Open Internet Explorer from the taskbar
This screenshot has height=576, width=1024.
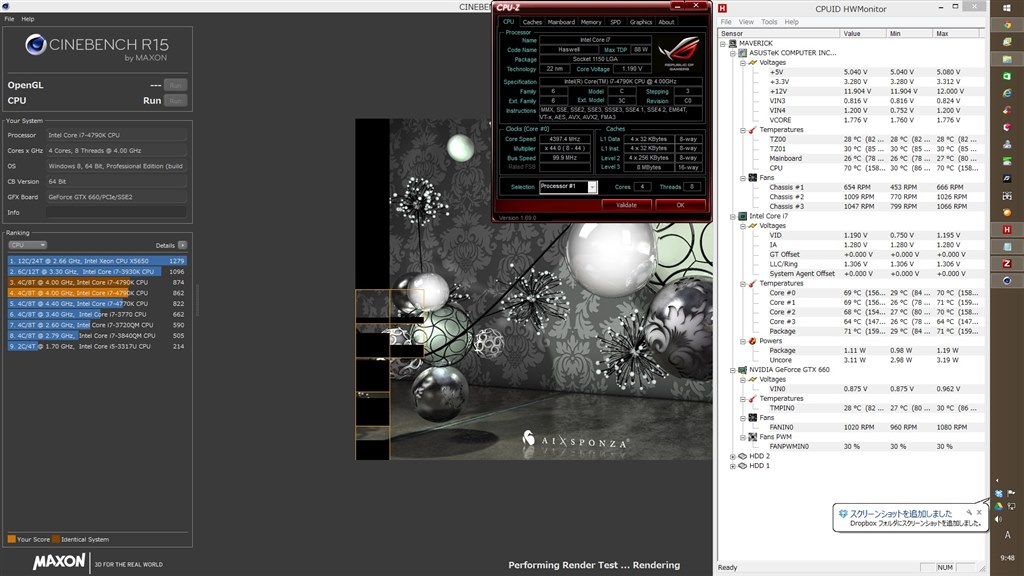tap(1007, 93)
